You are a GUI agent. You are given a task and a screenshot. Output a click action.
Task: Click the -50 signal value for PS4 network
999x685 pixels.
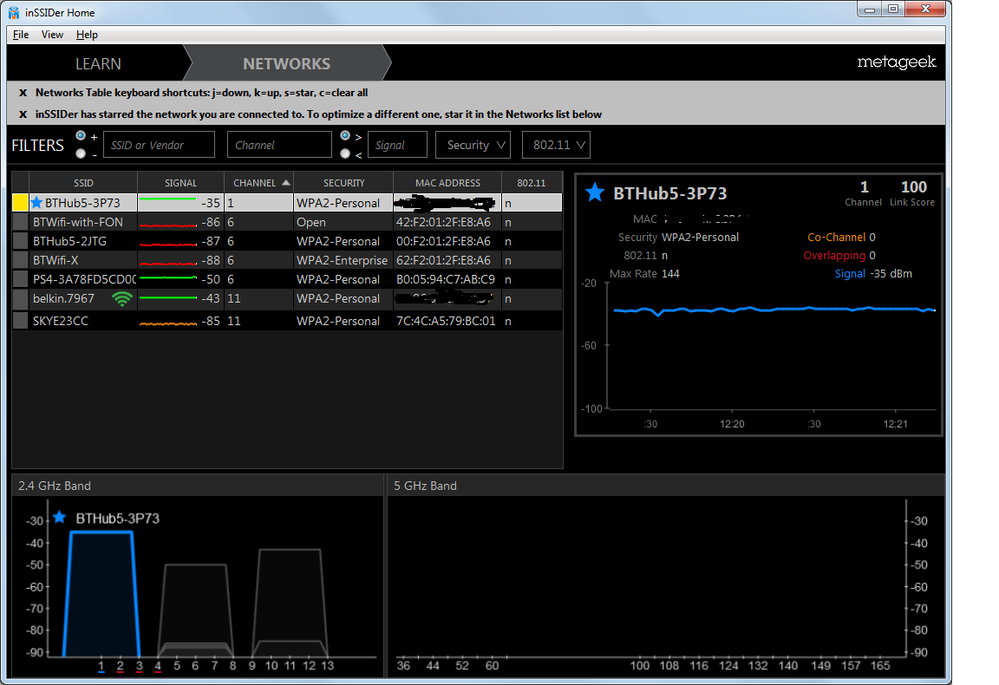tap(210, 279)
